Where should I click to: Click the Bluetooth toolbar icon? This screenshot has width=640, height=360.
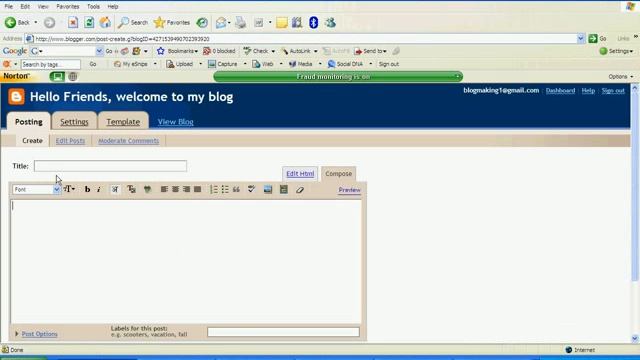[313, 22]
